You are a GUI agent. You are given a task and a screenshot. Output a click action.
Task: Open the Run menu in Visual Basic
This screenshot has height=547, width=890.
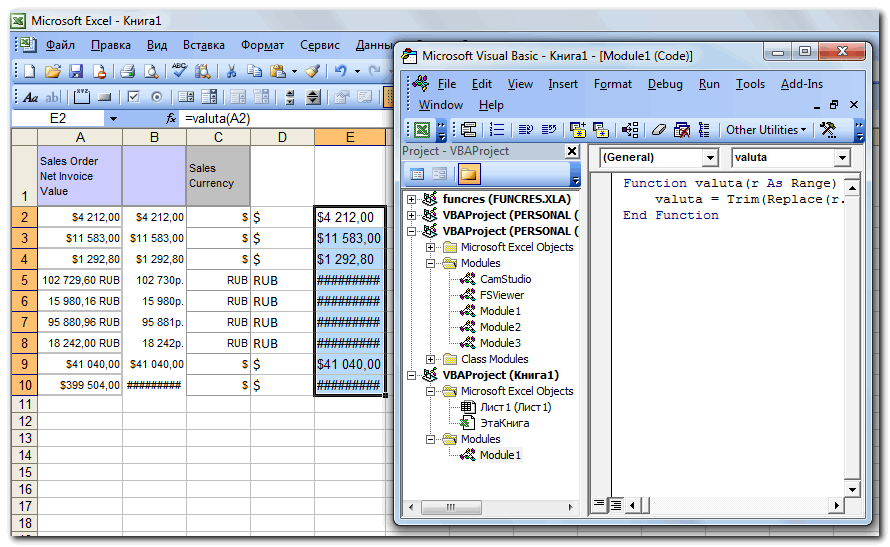pos(709,84)
